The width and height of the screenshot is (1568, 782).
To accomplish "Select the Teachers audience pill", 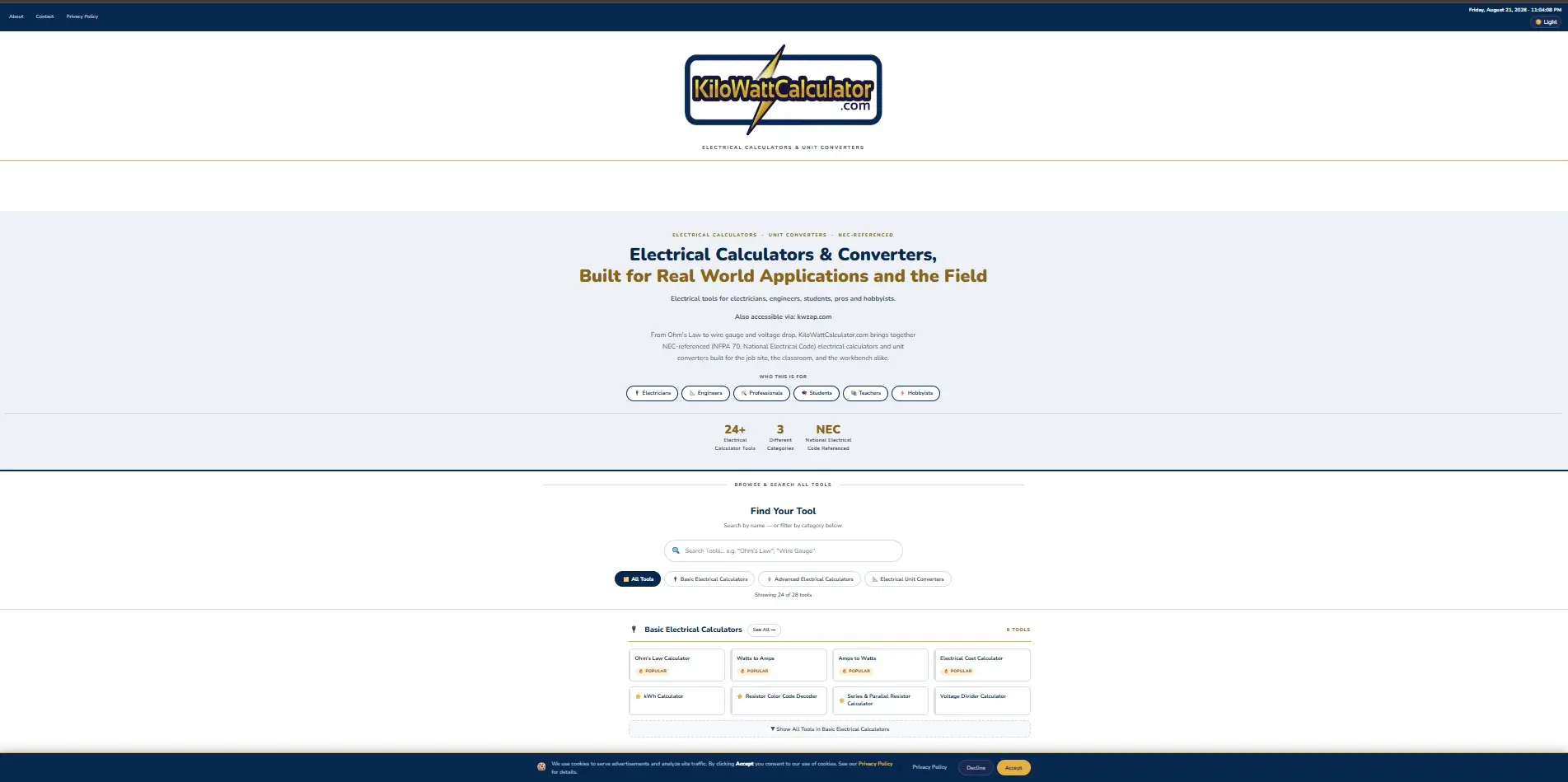I will [x=865, y=393].
